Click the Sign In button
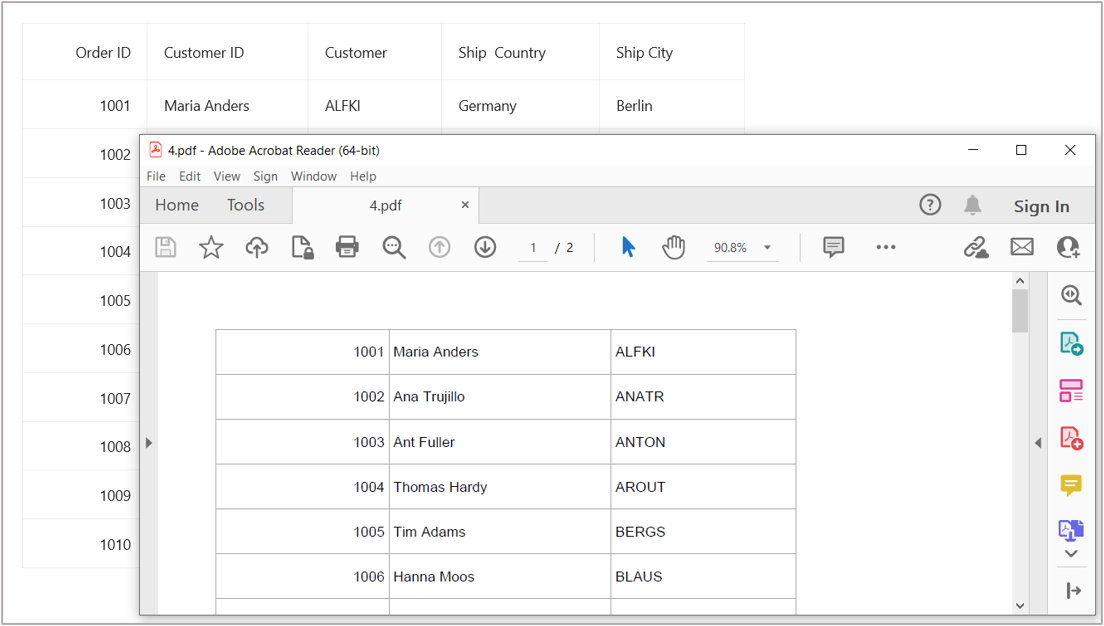 [1041, 206]
